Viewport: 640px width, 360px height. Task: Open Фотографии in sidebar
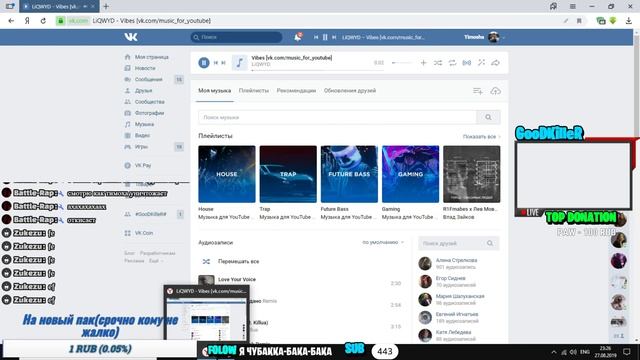point(144,113)
